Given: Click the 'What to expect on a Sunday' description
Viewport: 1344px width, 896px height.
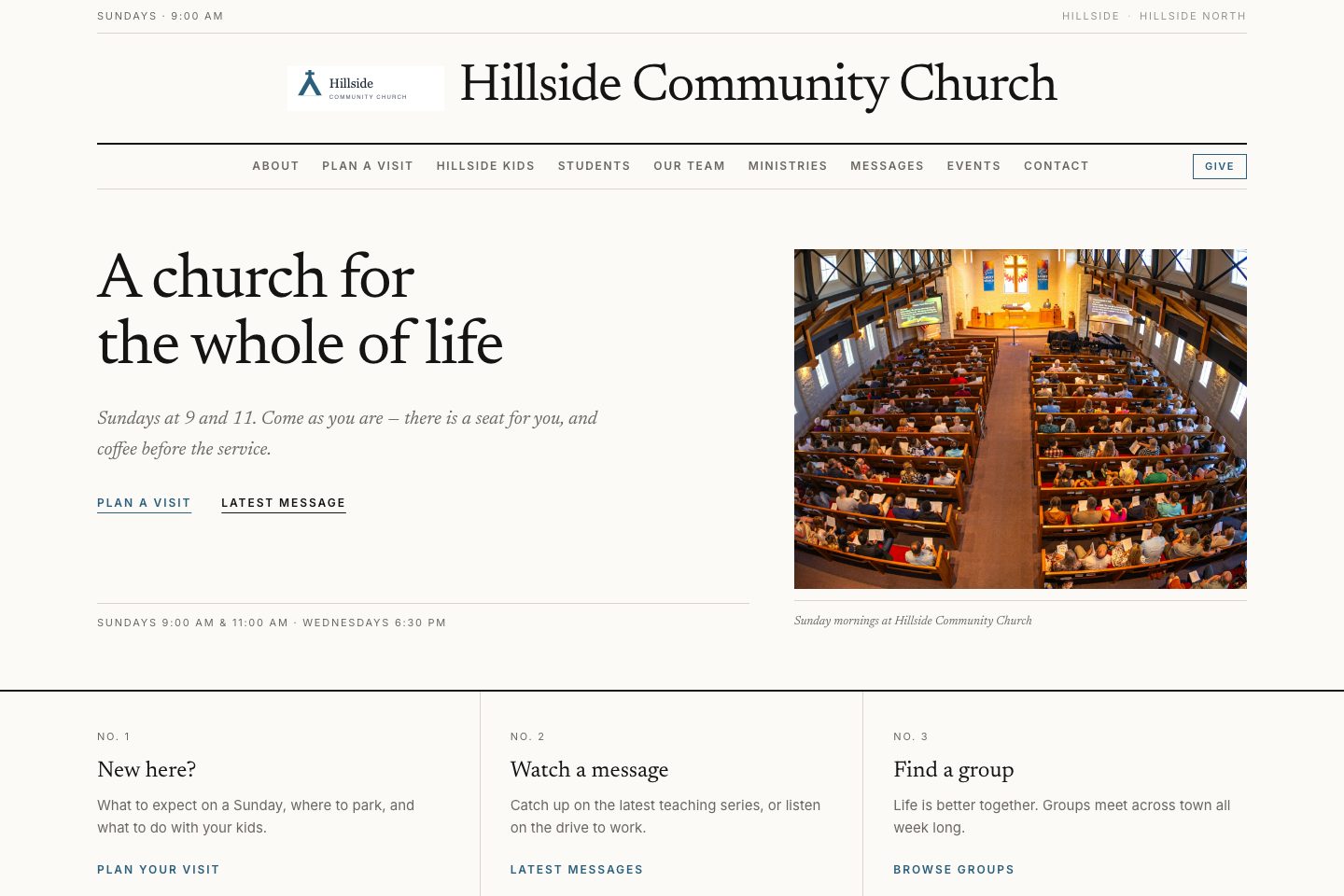Looking at the screenshot, I should click(256, 817).
